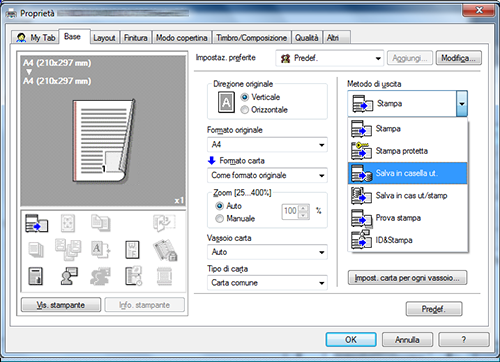Close the Proprietà dialog window
This screenshot has width=500, height=362.
click(x=479, y=10)
